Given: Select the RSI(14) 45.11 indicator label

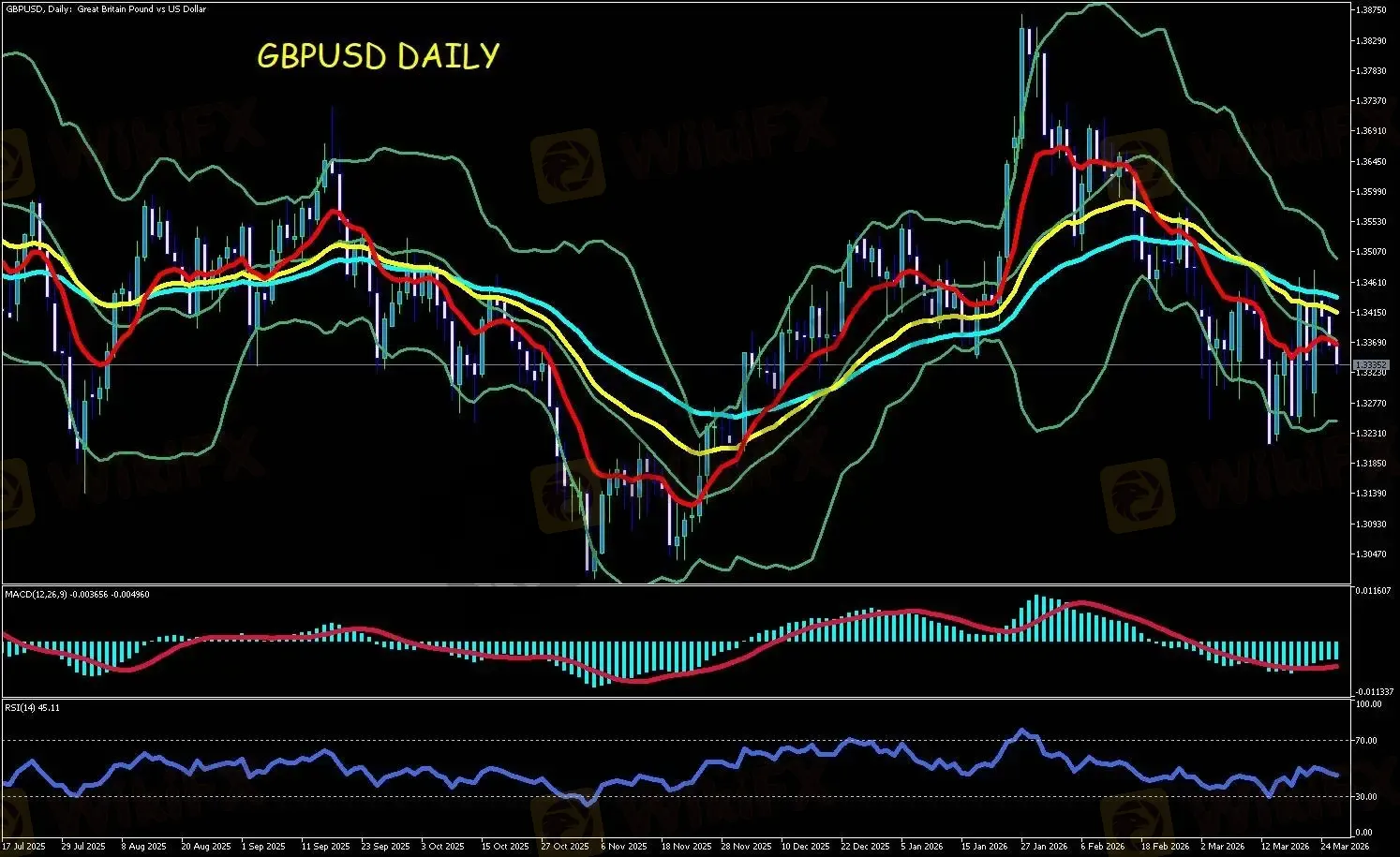Looking at the screenshot, I should pyautogui.click(x=33, y=708).
